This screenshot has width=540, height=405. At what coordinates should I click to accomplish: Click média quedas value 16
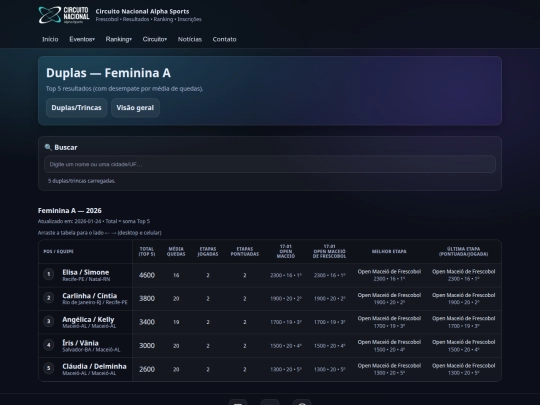[x=176, y=275]
